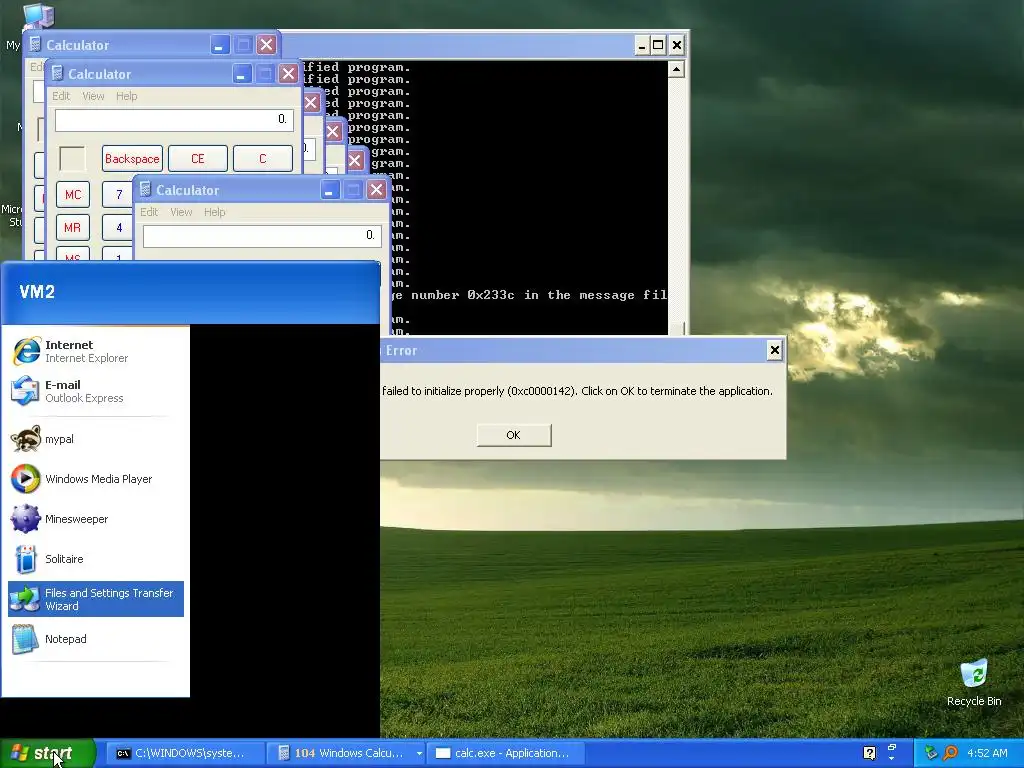Maximize the command prompt window
Image resolution: width=1024 pixels, height=768 pixels.
point(658,45)
